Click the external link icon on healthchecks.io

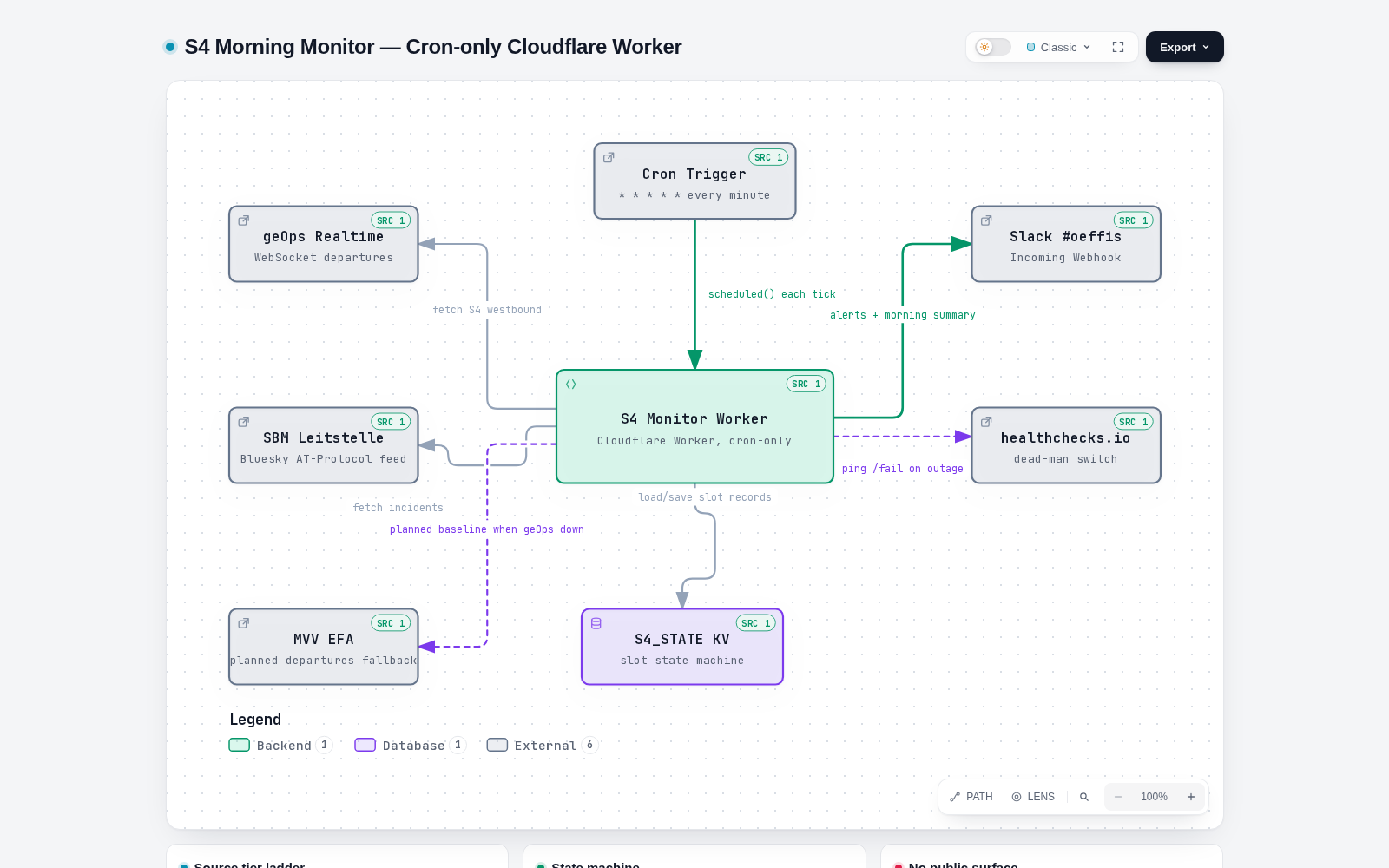(986, 422)
